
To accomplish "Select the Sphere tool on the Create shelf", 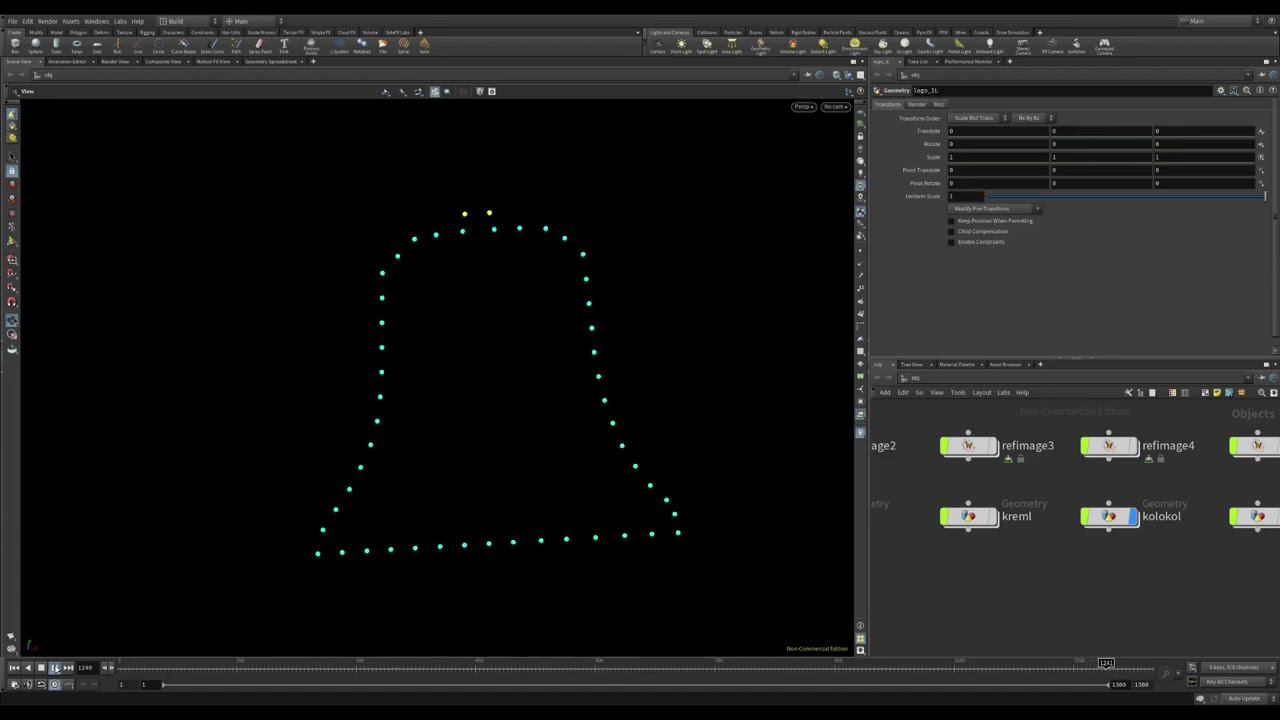I will [x=35, y=45].
